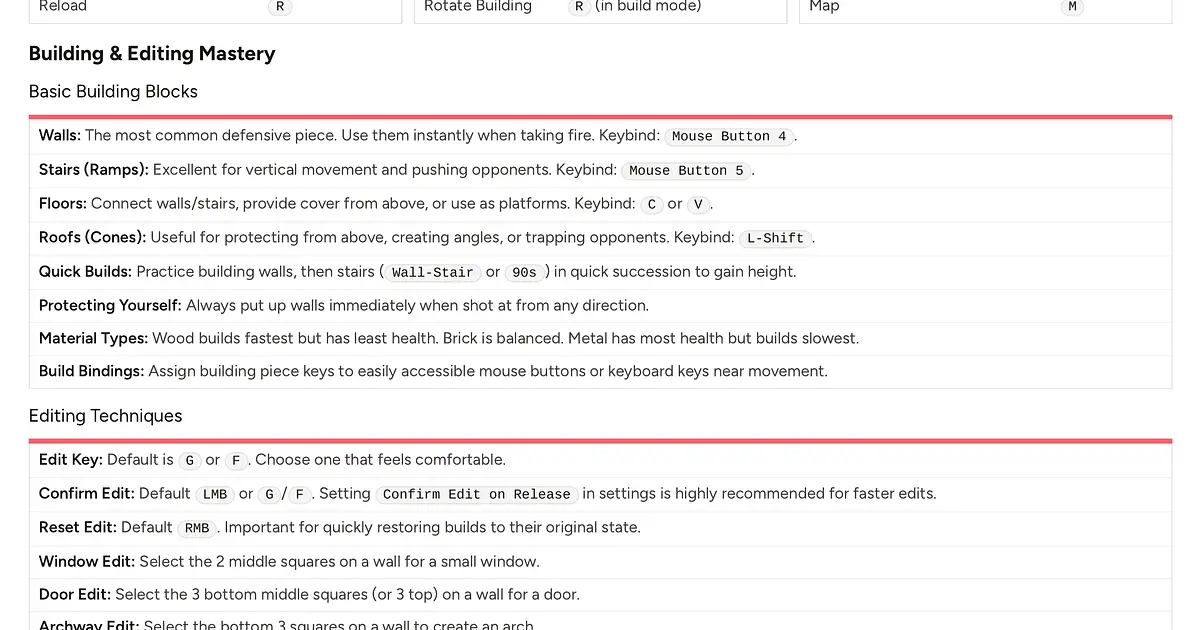Image resolution: width=1200 pixels, height=630 pixels.
Task: Click the "Building & Editing Mastery" heading
Action: (152, 54)
